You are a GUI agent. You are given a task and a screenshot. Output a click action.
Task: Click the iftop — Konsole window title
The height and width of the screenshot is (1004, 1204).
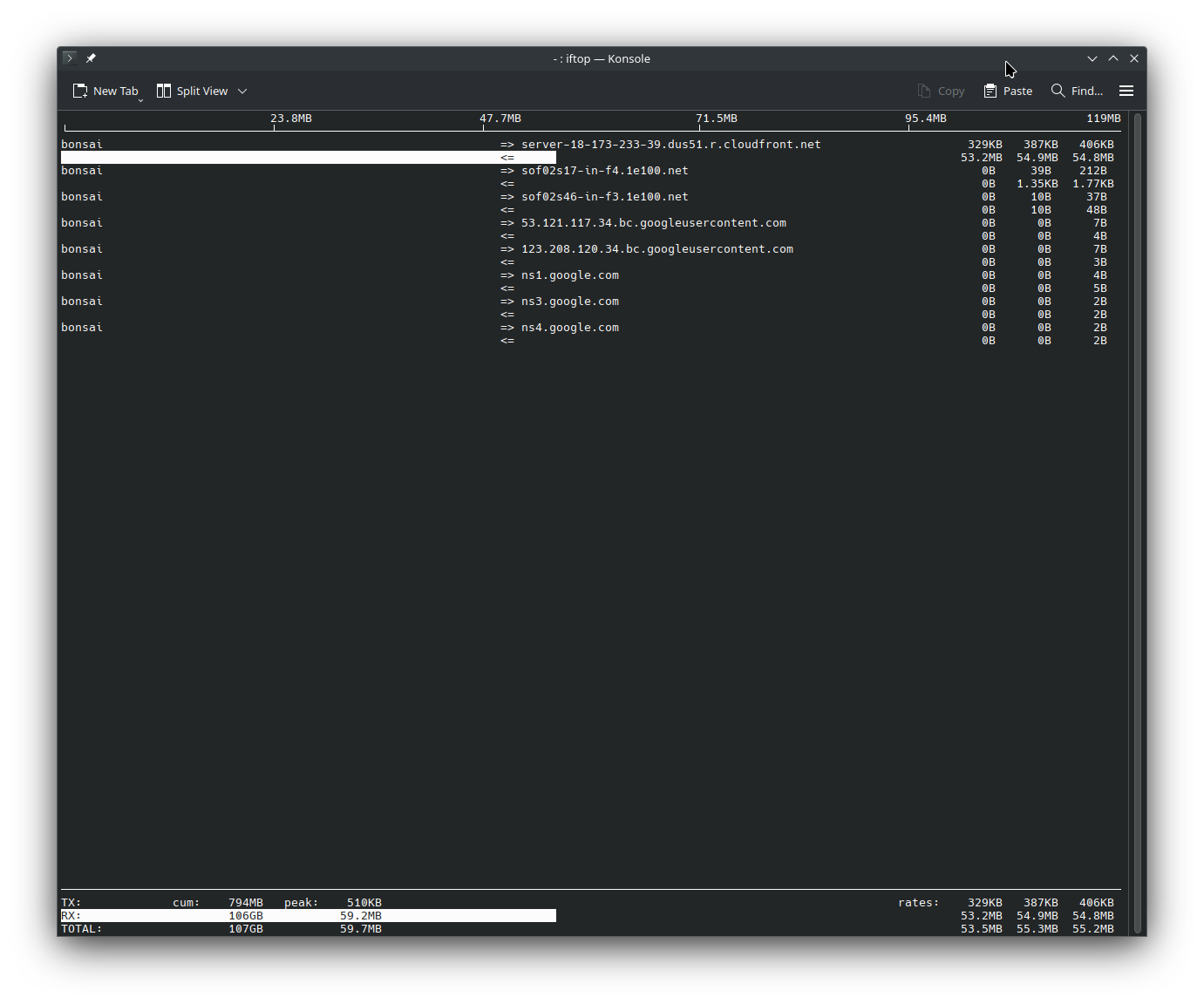602,58
